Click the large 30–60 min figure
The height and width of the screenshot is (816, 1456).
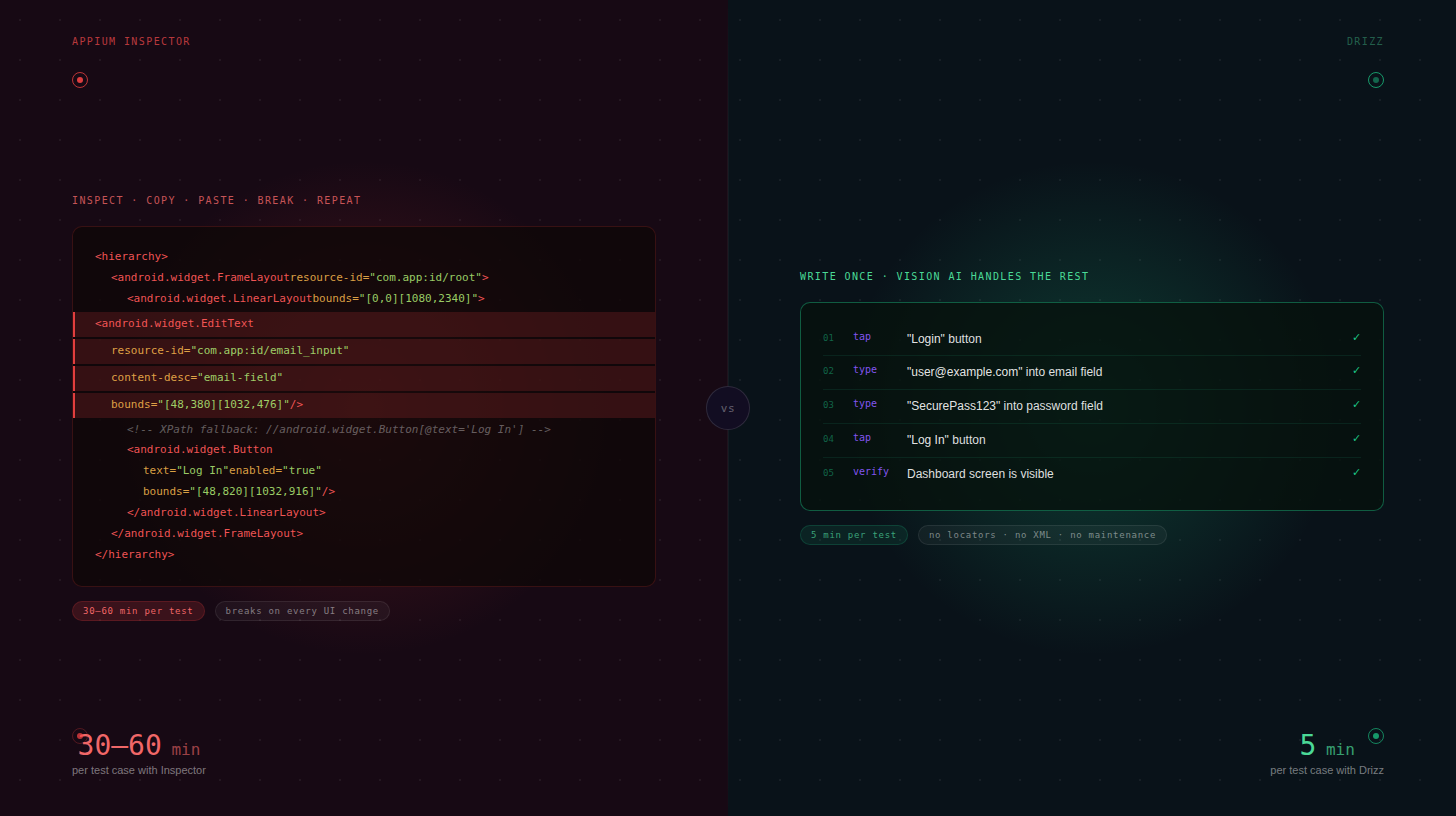coord(139,746)
